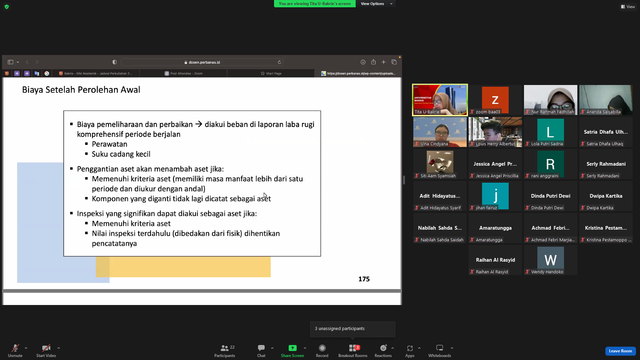640x360 pixels.
Task: Select jihan fairuz's participant tile
Action: [495, 196]
